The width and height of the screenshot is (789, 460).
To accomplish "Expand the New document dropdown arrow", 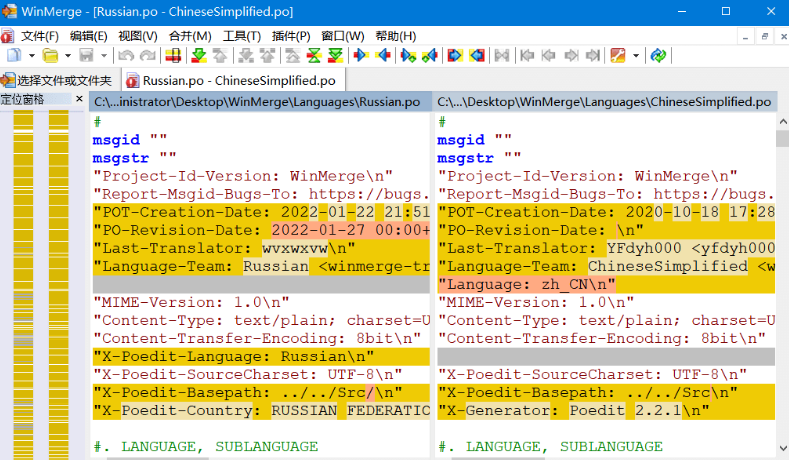I will [x=31, y=55].
